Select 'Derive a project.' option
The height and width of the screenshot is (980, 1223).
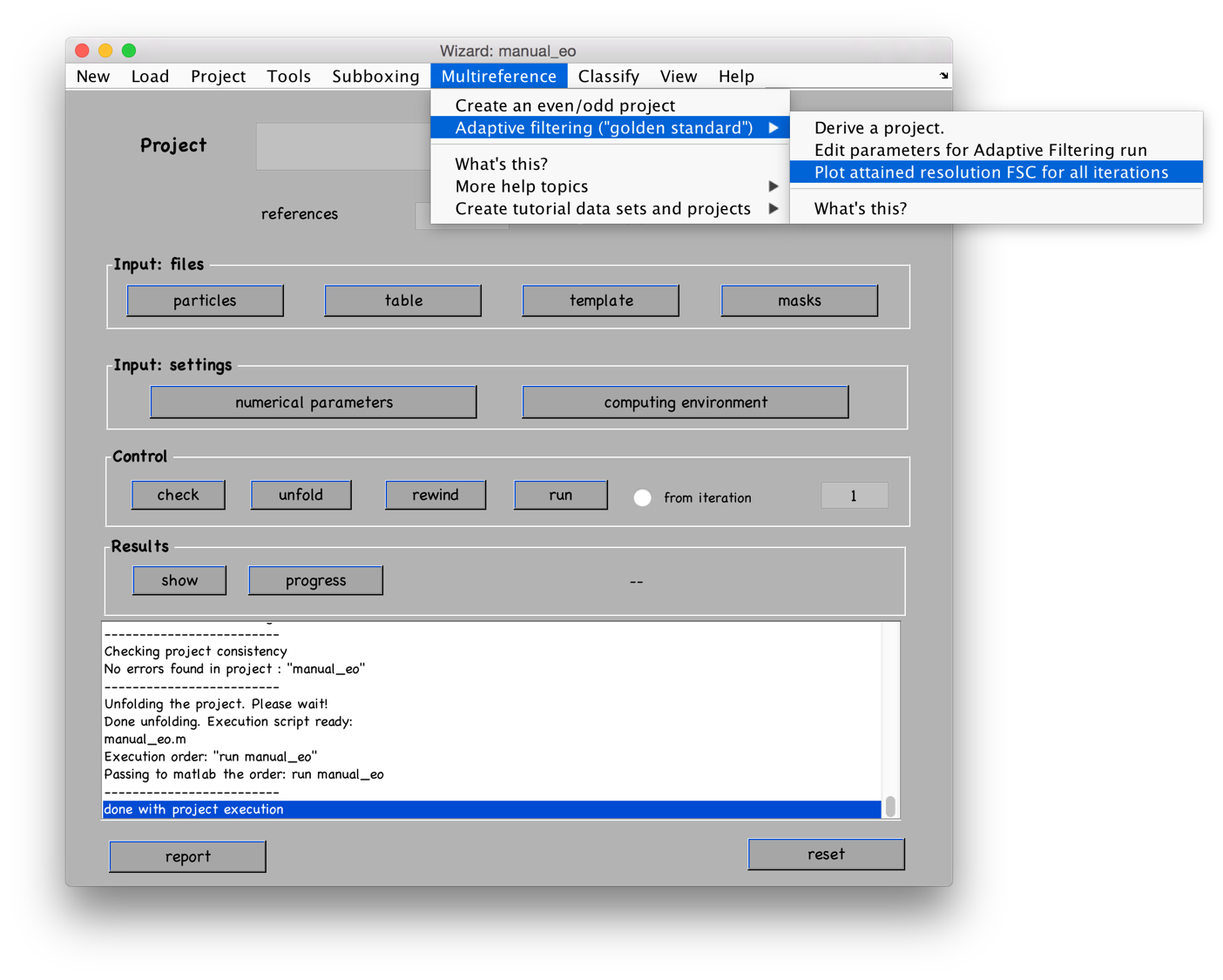(879, 128)
